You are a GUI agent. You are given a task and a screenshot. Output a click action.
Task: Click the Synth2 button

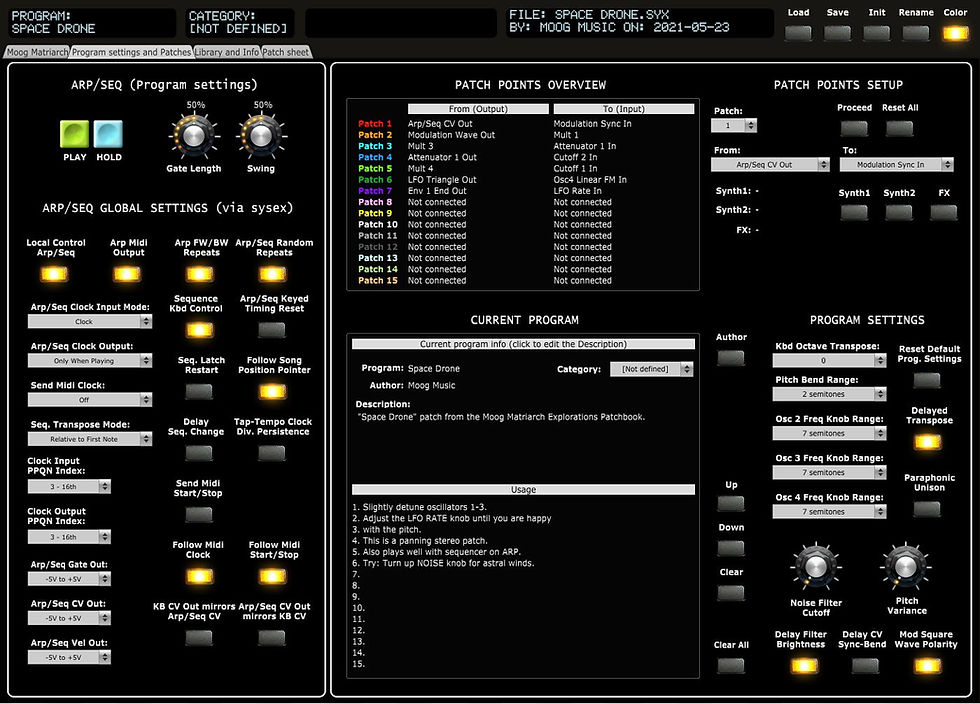(899, 213)
